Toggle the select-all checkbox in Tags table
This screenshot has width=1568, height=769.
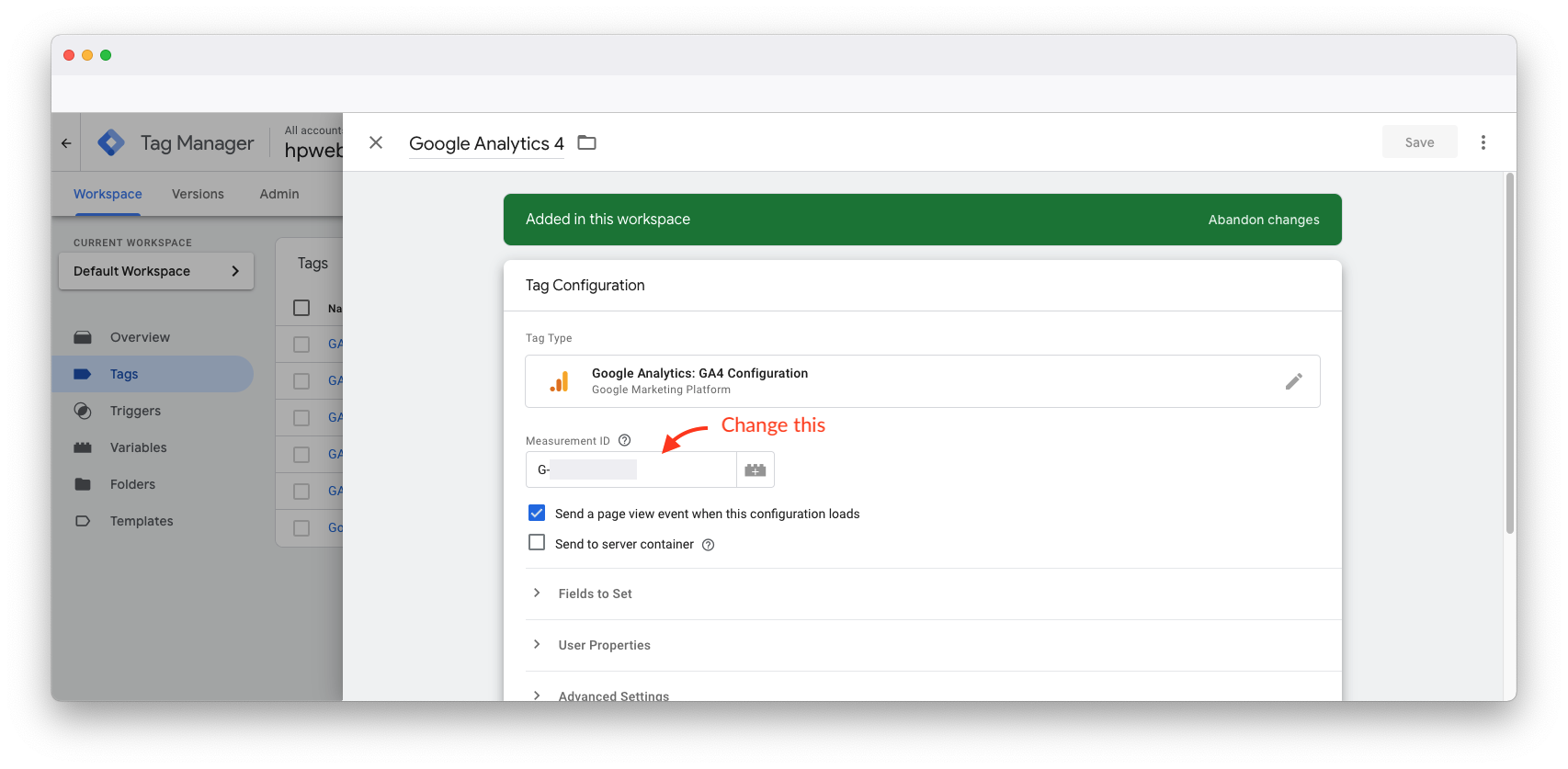(301, 308)
